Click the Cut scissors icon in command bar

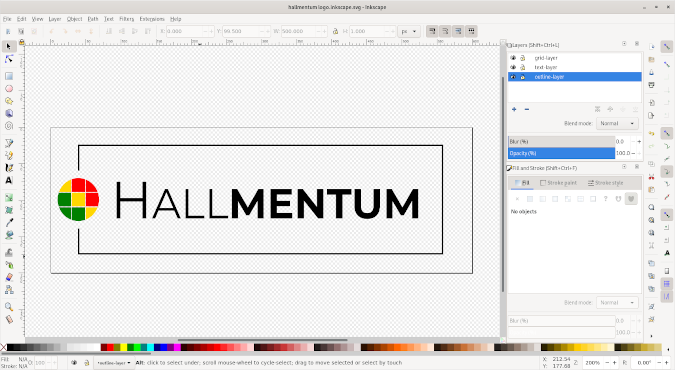(x=651, y=177)
